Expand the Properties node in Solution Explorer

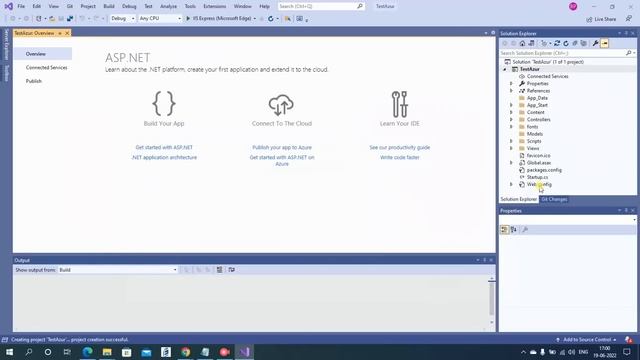[x=511, y=84]
